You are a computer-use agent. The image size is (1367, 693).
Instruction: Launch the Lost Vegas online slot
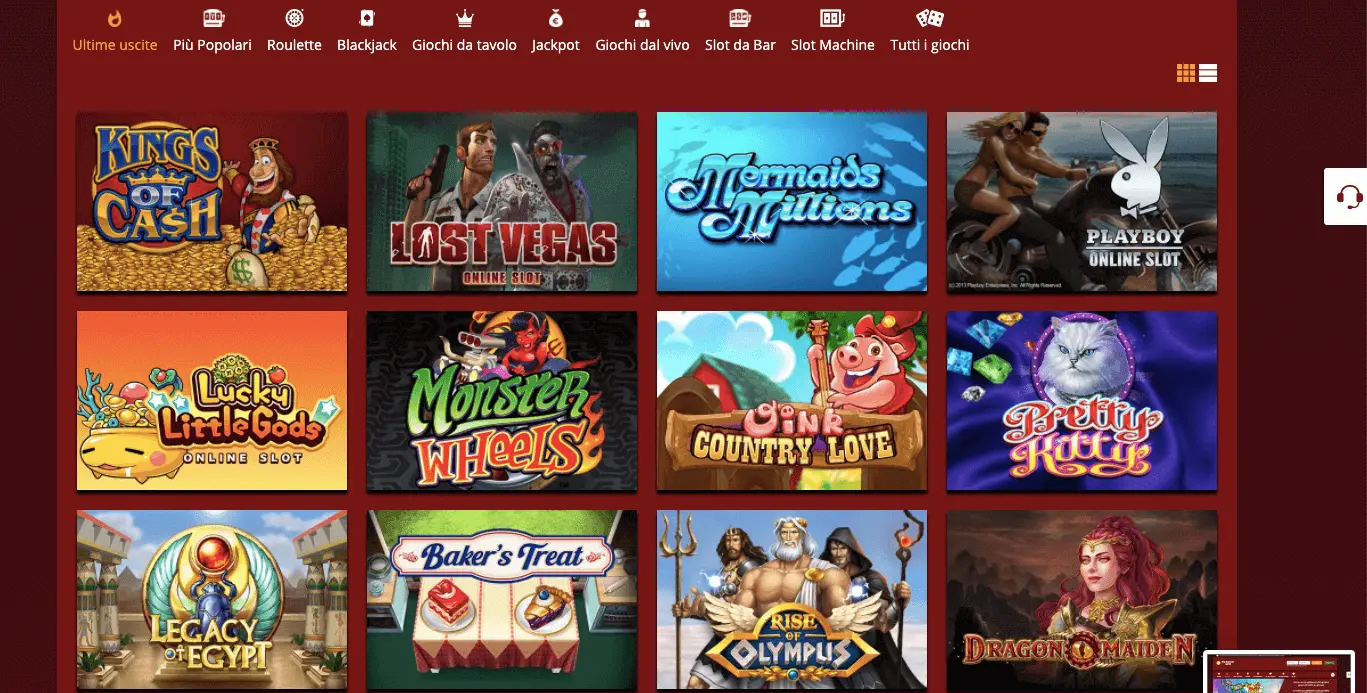502,201
